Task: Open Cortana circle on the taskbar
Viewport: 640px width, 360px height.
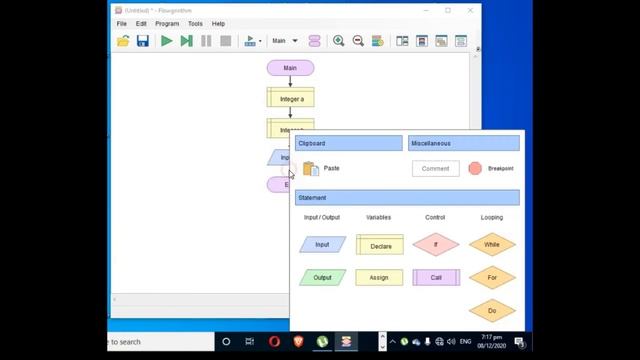Action: point(226,342)
